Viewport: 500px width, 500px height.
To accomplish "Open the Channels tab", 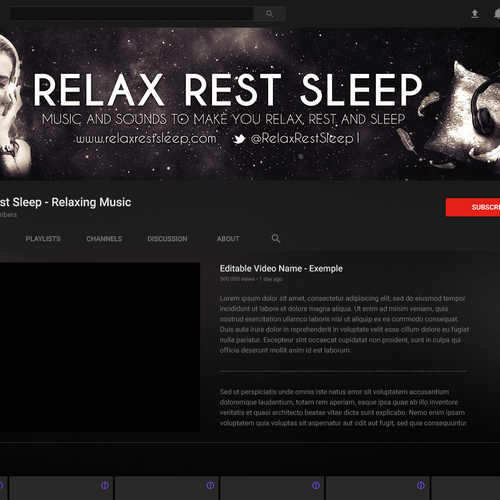I will tap(104, 239).
